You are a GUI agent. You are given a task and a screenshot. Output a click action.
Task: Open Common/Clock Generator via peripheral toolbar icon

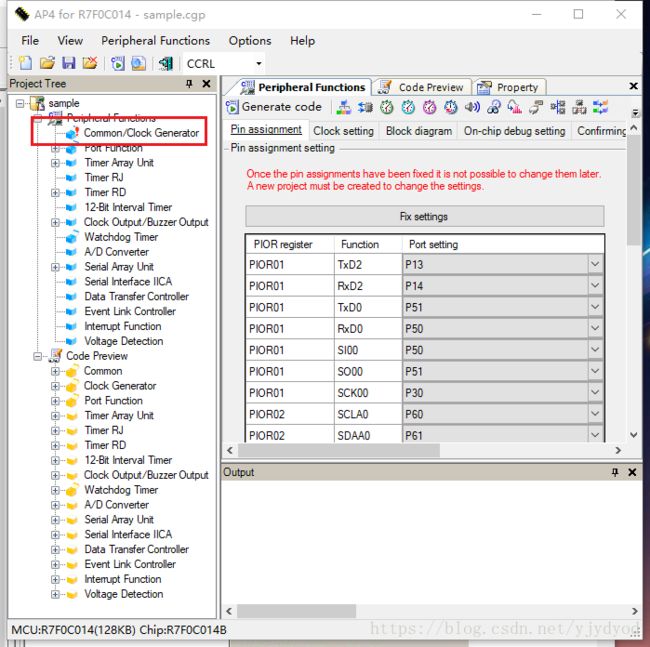[344, 107]
